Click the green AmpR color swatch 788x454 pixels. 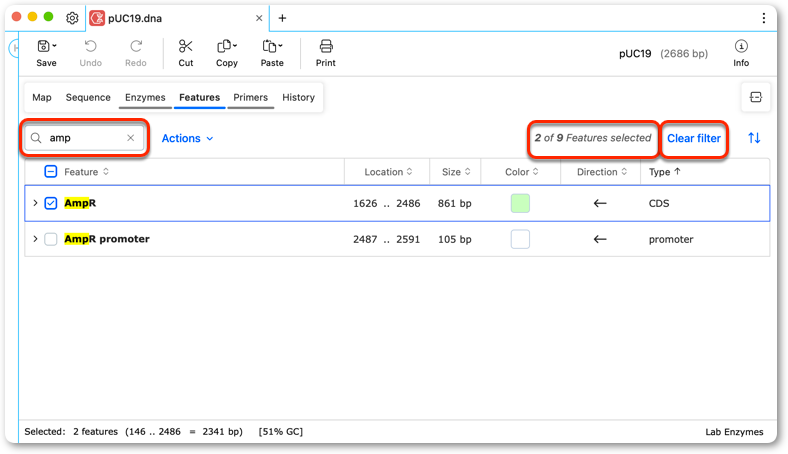(520, 203)
